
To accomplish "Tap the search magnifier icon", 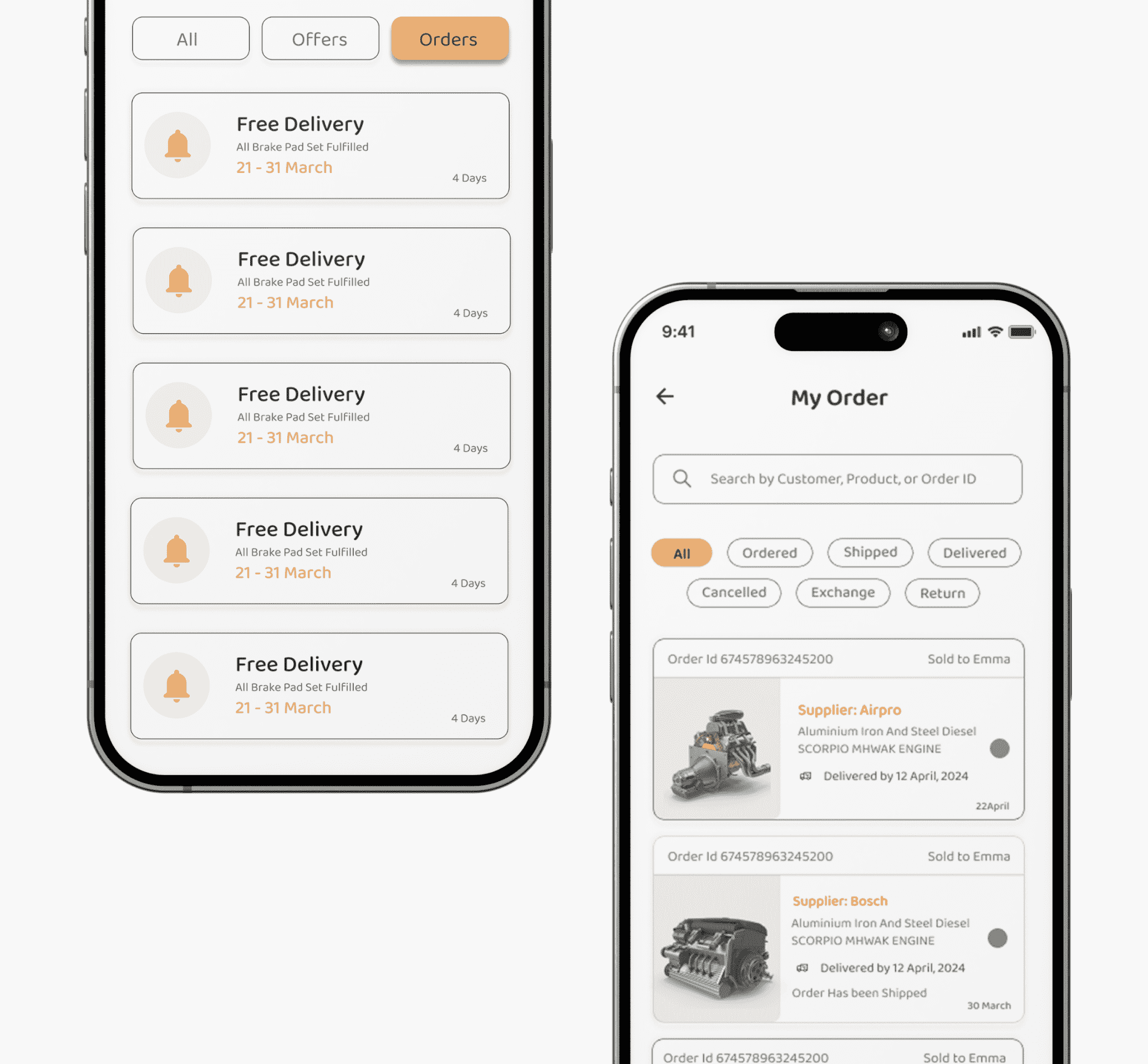I will pos(684,479).
